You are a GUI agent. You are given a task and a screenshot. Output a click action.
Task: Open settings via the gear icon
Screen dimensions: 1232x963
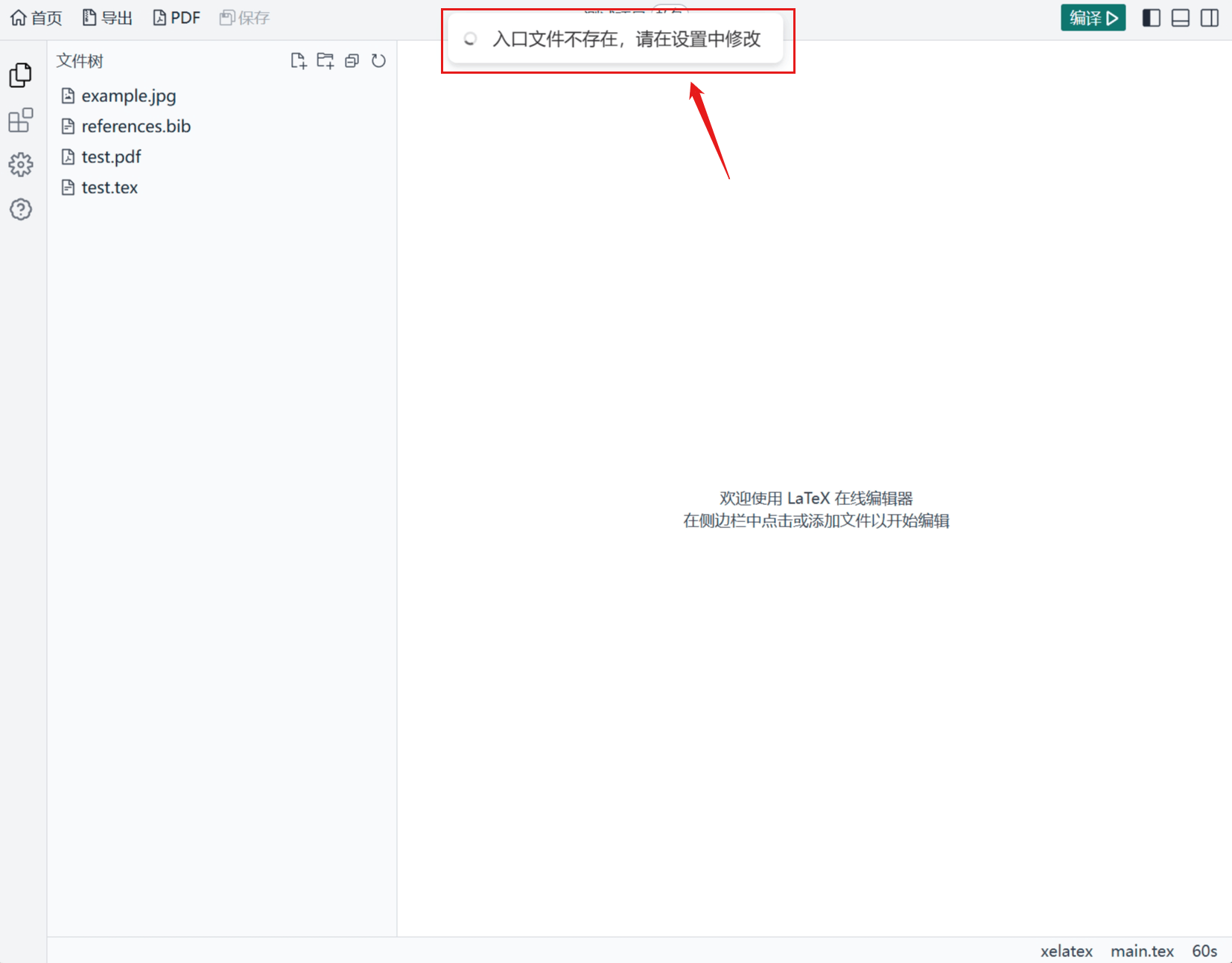(21, 165)
